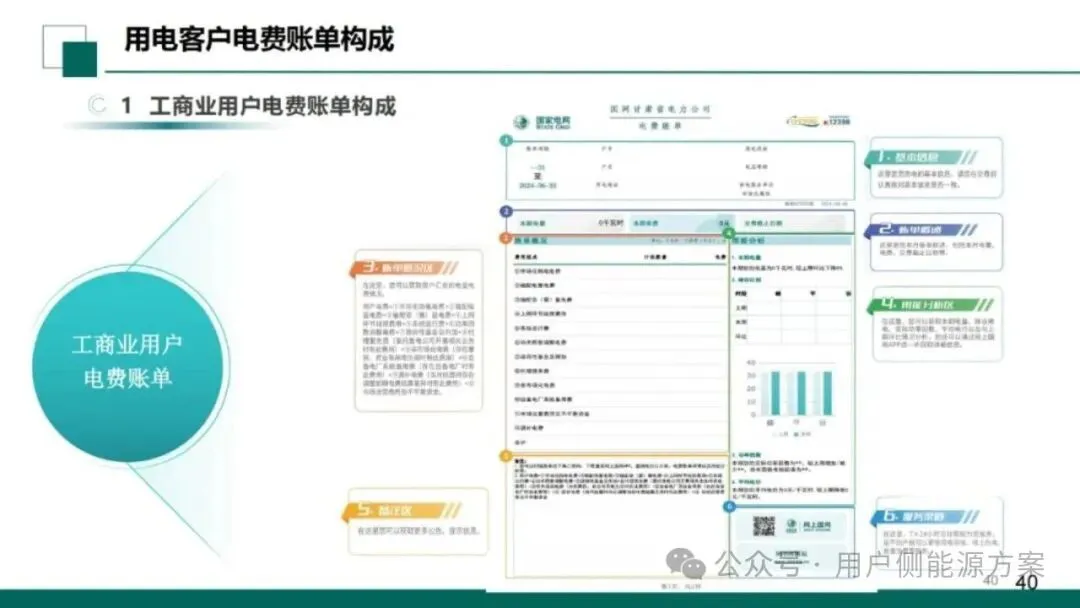1080x608 pixels.
Task: Click the green numbered marker 4 circle
Action: tap(728, 233)
